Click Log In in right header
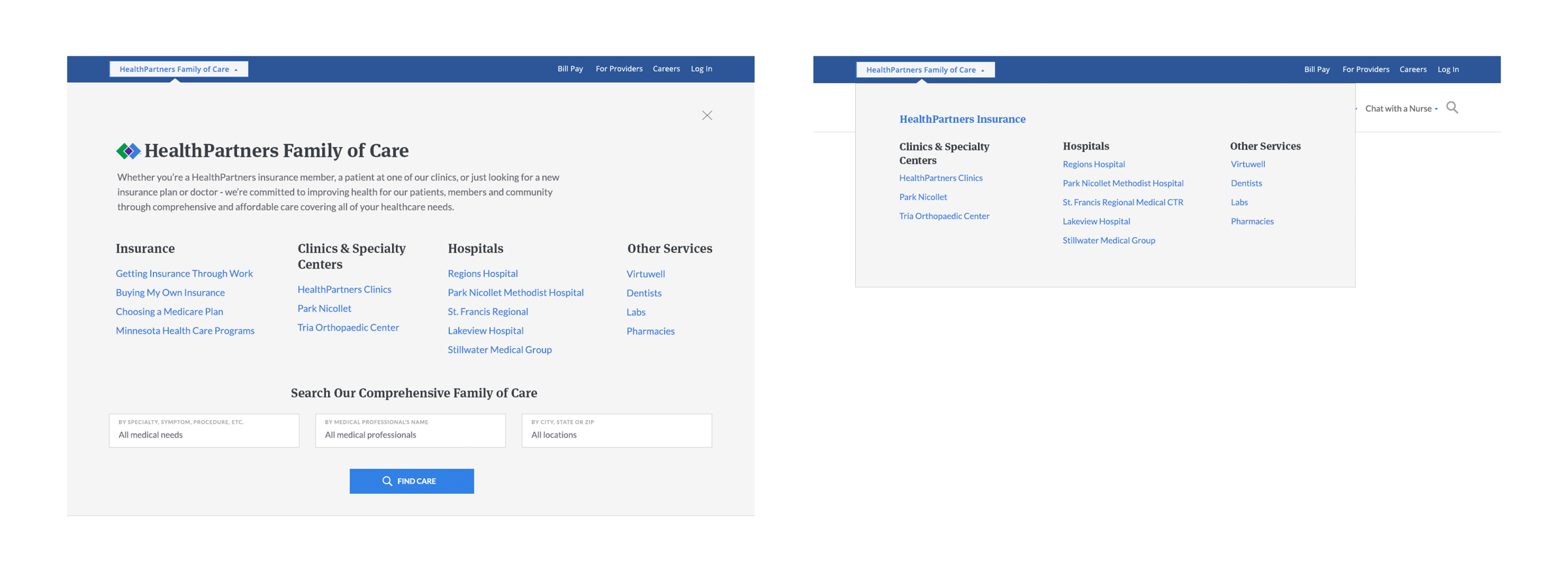This screenshot has height=588, width=1568. point(1448,69)
